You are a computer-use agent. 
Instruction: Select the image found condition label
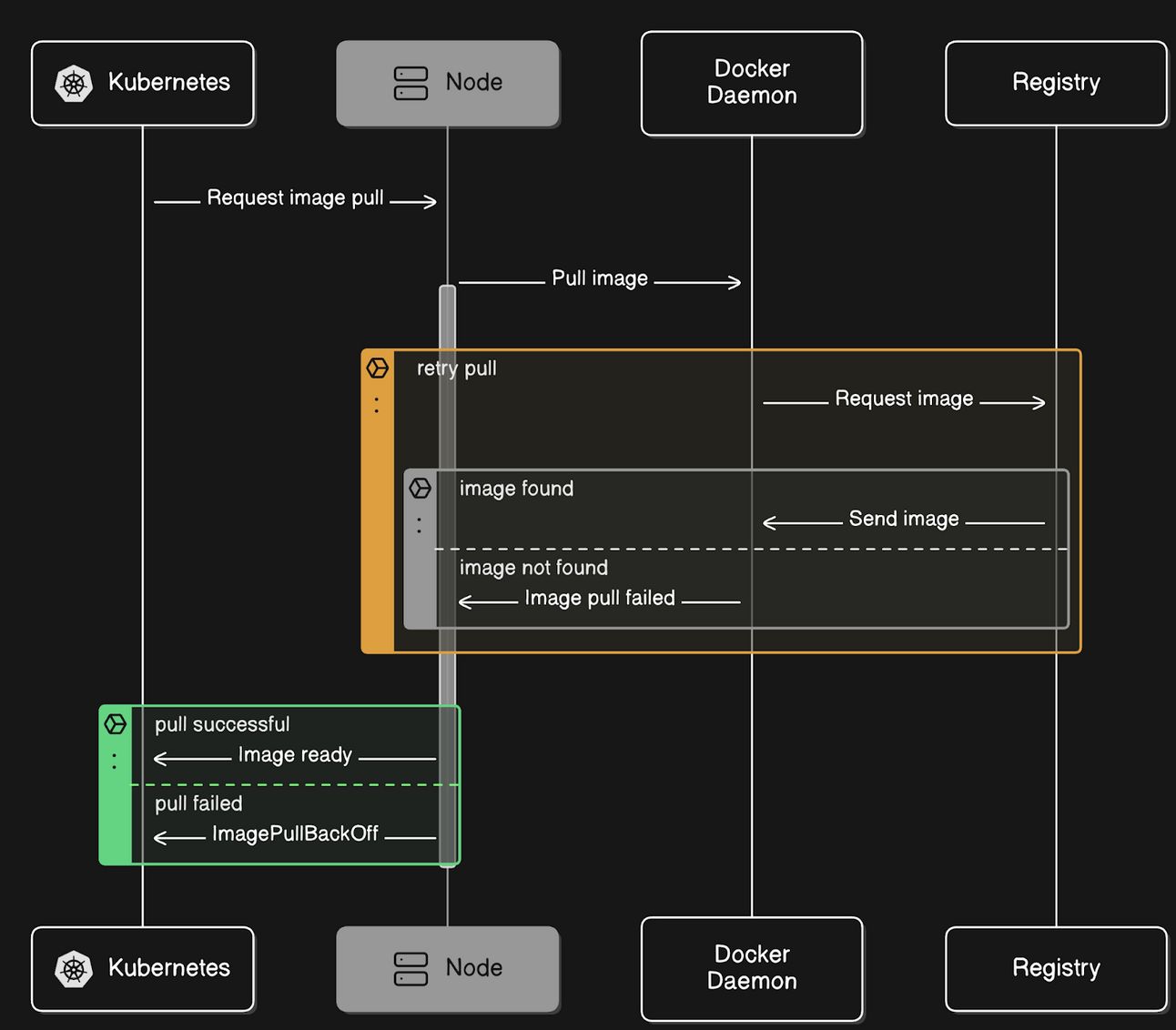click(516, 489)
